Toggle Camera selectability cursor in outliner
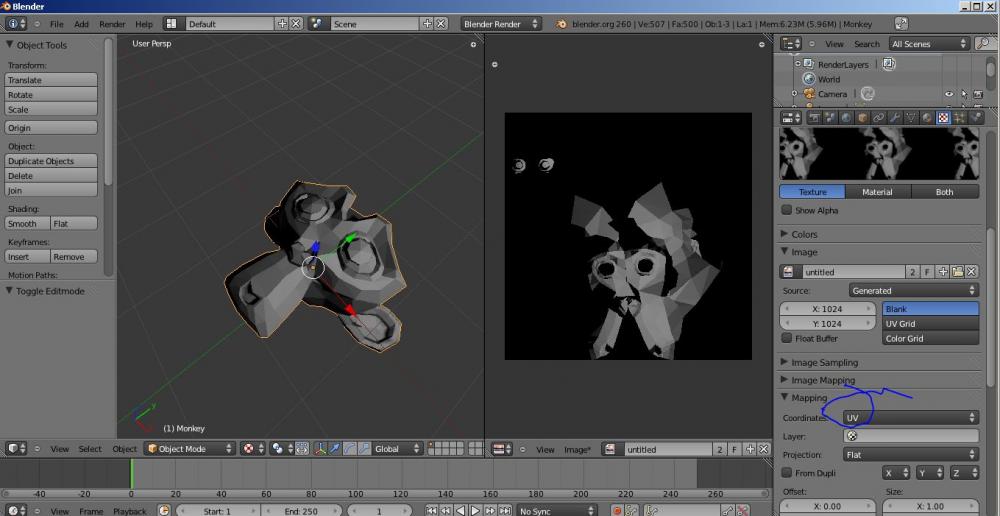Screen dimensions: 1000x516 pyautogui.click(x=964, y=94)
